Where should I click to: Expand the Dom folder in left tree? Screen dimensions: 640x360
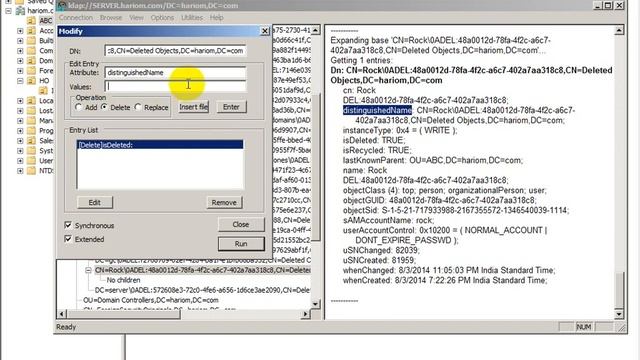[x=20, y=60]
